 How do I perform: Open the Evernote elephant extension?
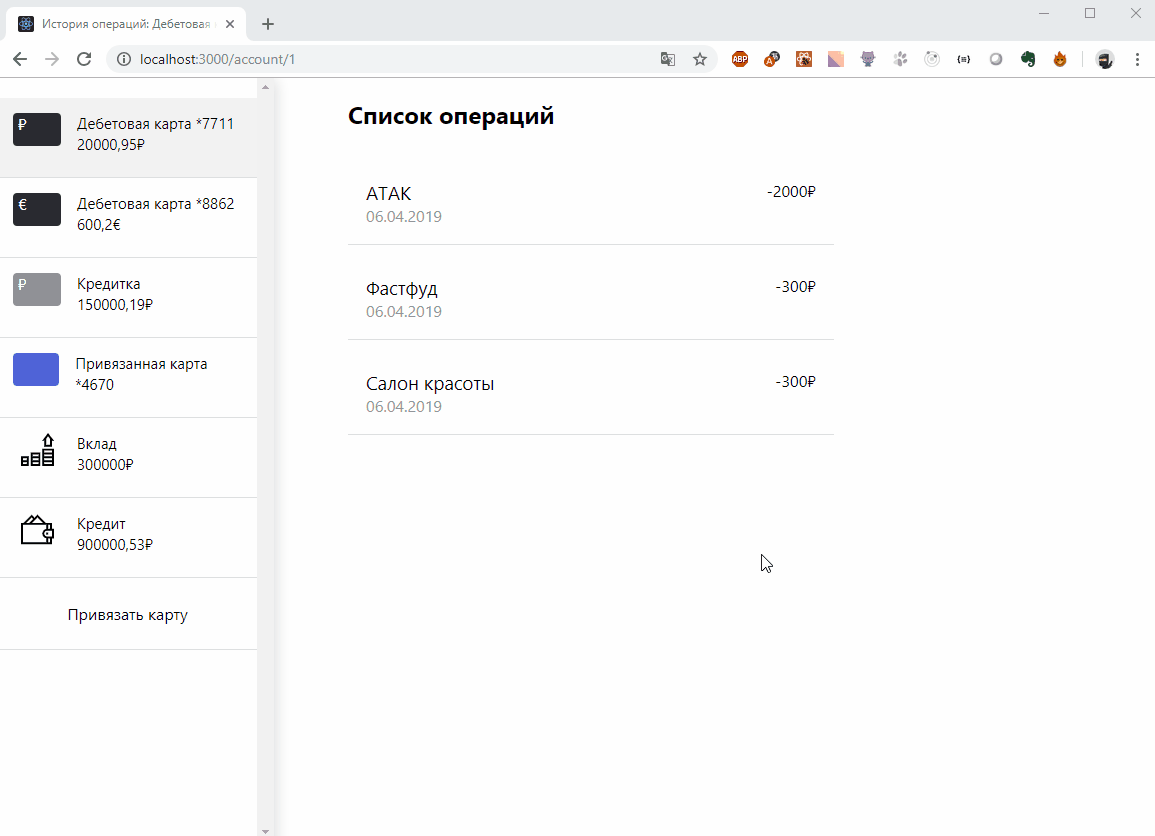click(x=1028, y=59)
